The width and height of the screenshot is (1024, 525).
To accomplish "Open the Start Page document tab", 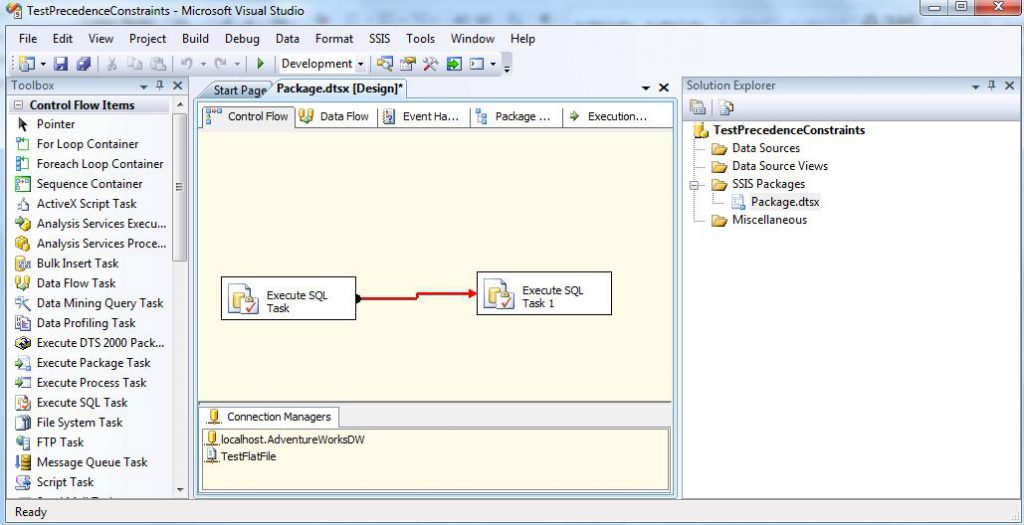I will pyautogui.click(x=239, y=90).
